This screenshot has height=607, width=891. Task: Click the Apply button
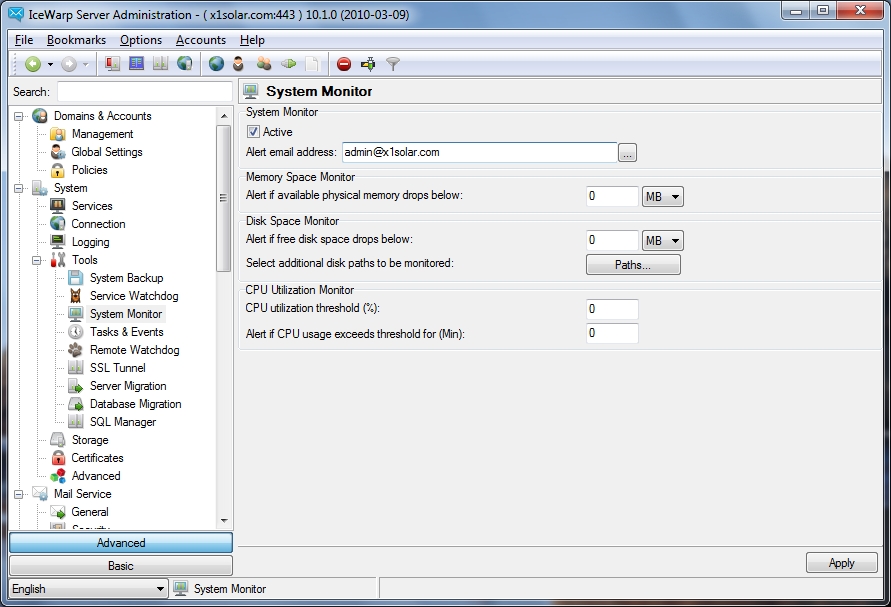point(841,563)
